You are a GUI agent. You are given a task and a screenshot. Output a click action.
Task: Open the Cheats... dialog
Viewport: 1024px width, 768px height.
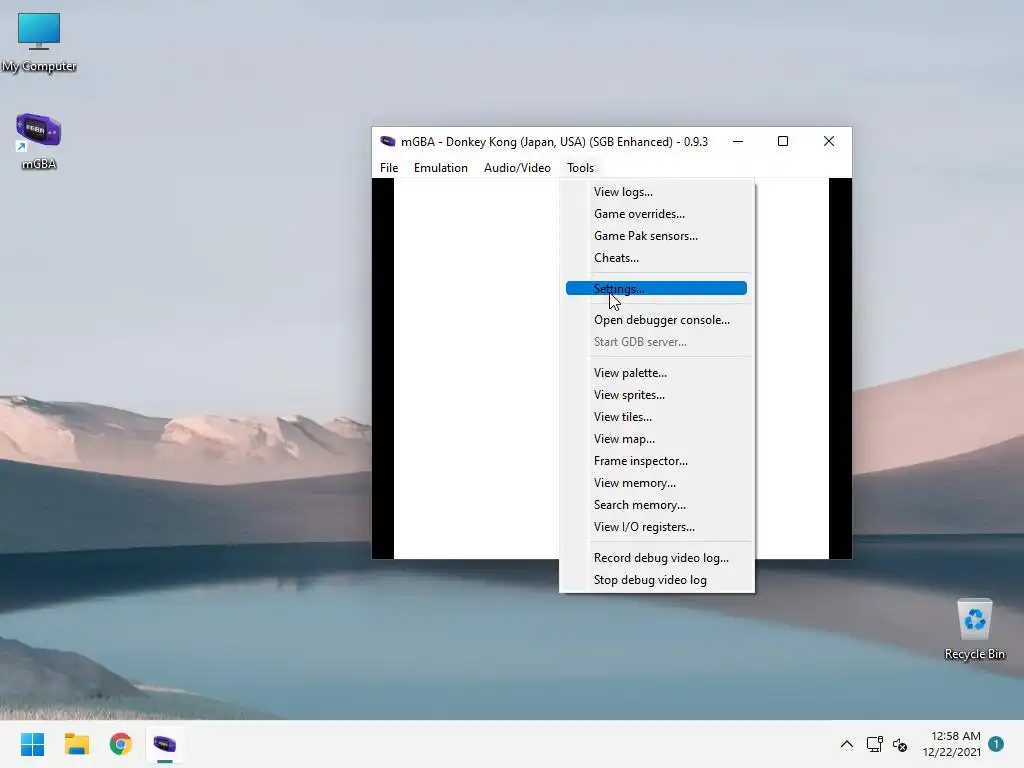click(x=656, y=258)
